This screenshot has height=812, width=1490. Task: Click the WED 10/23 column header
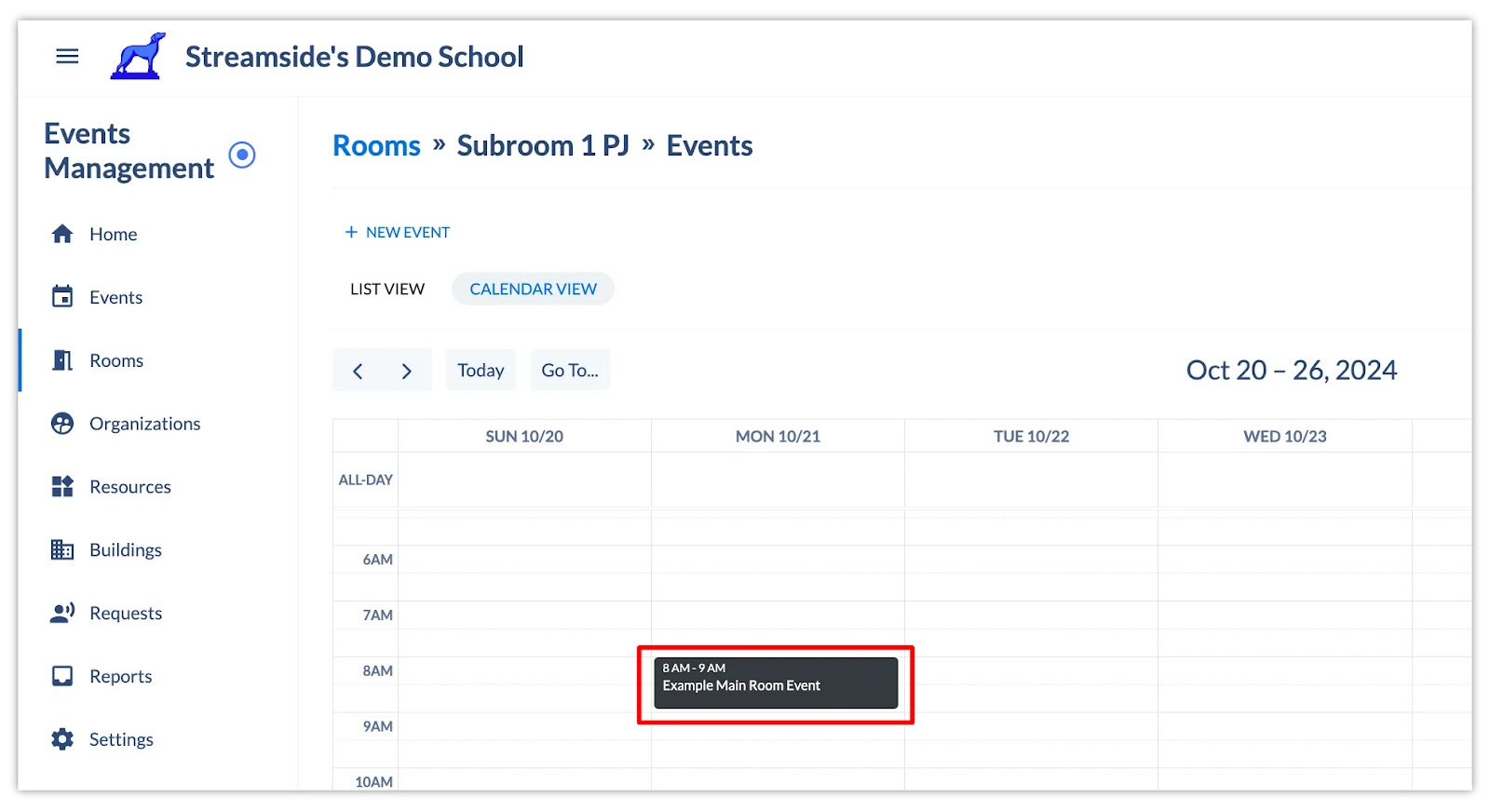pos(1285,437)
